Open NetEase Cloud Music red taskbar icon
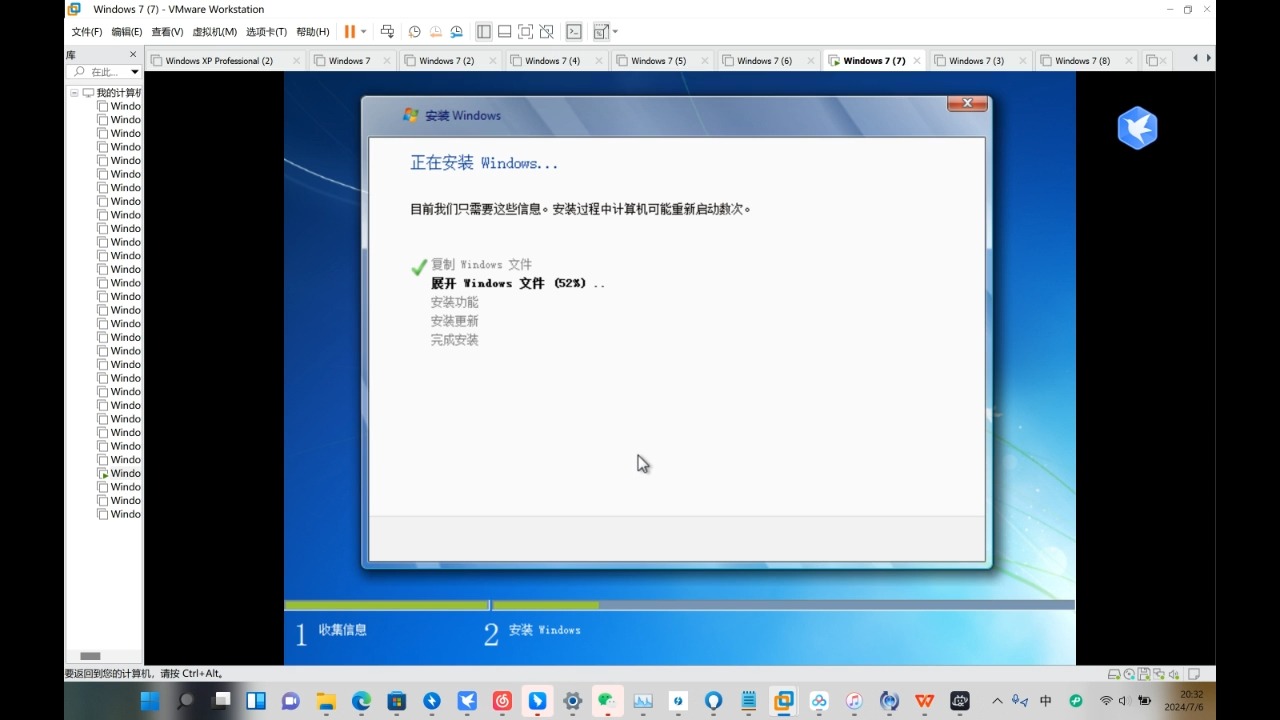Image resolution: width=1280 pixels, height=720 pixels. (502, 701)
